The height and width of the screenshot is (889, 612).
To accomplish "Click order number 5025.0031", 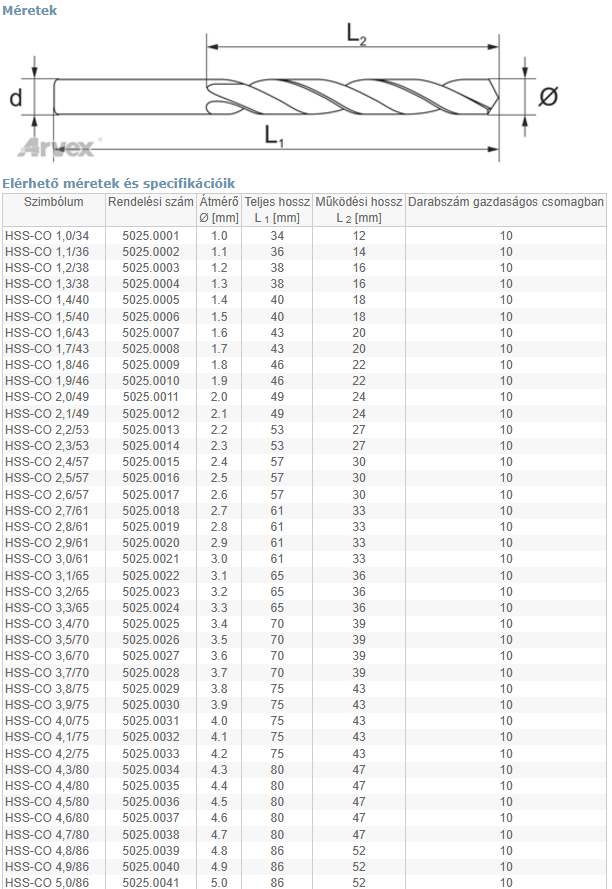I will click(x=151, y=721).
